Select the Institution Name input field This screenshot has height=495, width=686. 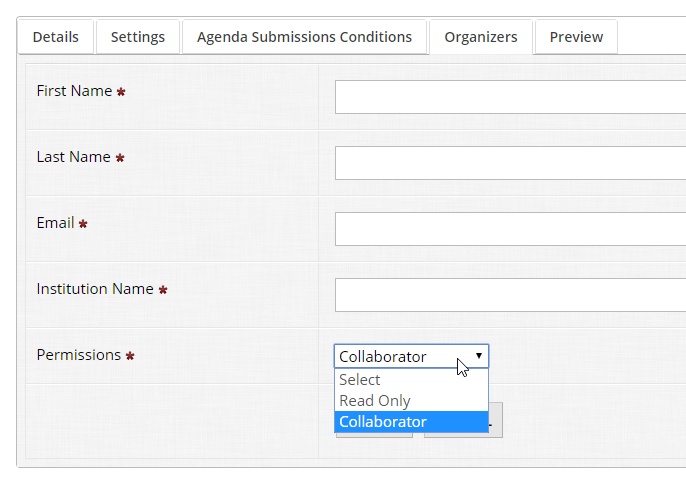pos(510,295)
